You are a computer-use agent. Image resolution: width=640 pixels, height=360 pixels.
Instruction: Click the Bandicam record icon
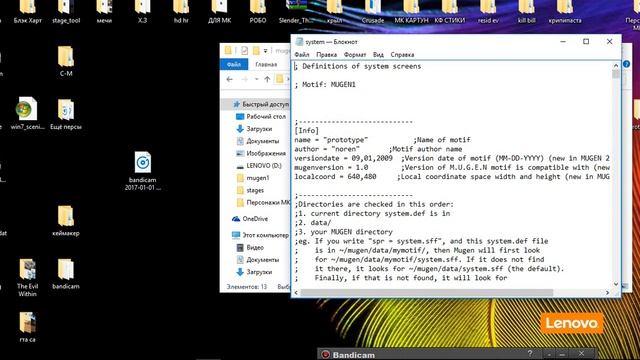coord(325,355)
